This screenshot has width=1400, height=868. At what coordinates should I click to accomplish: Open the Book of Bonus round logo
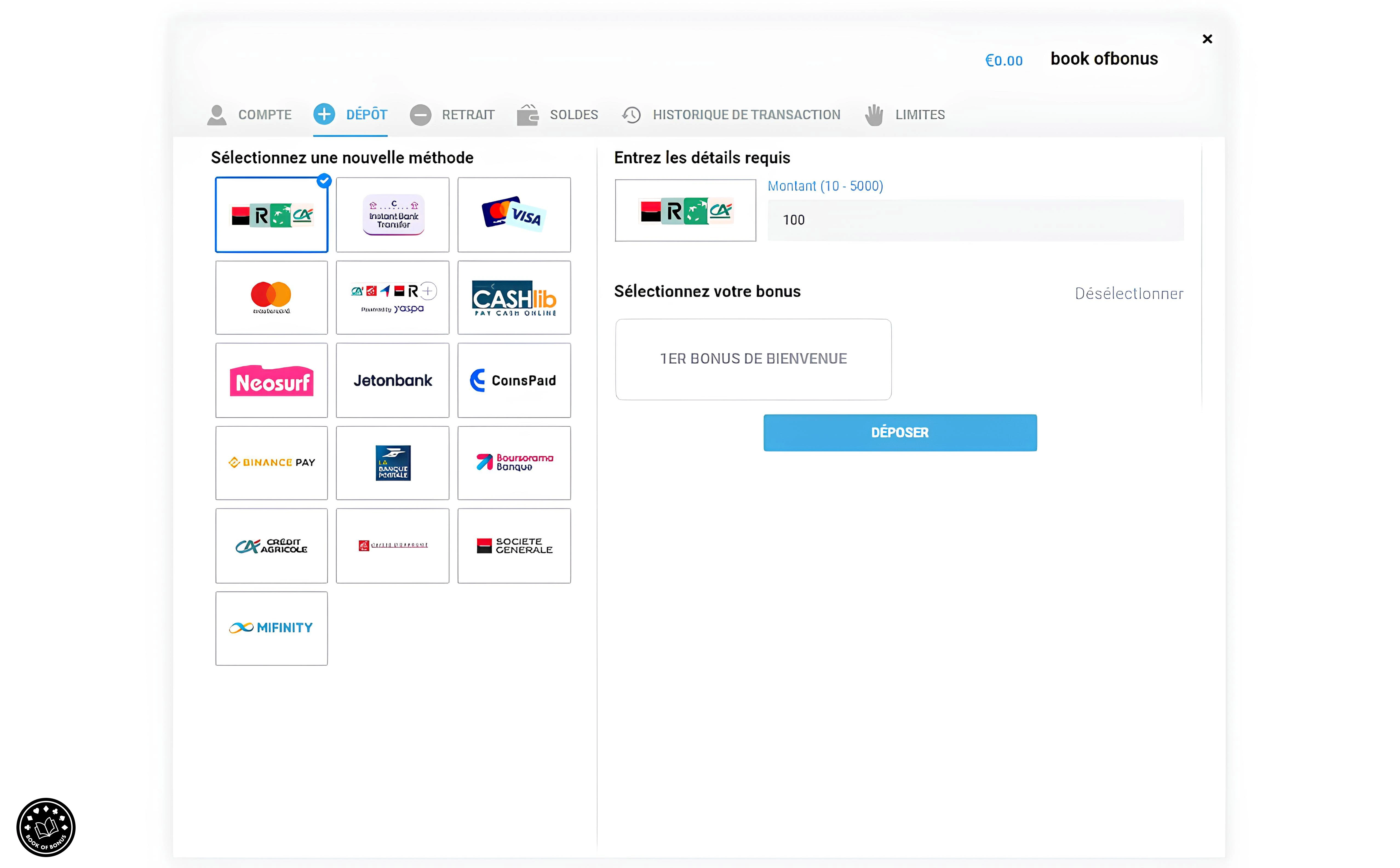[46, 827]
